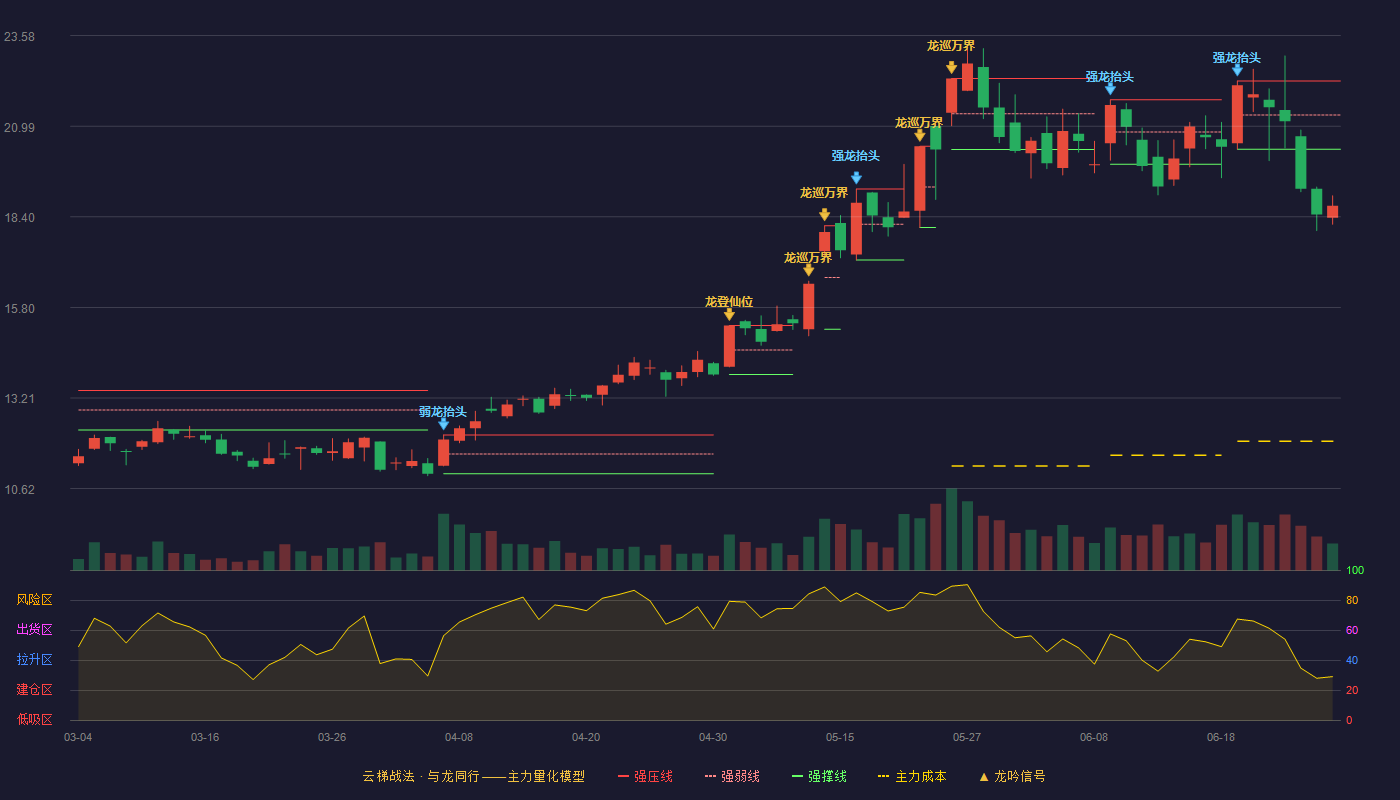Click the 23.58 price axis label
Screen dimensions: 1400x800
pyautogui.click(x=19, y=37)
